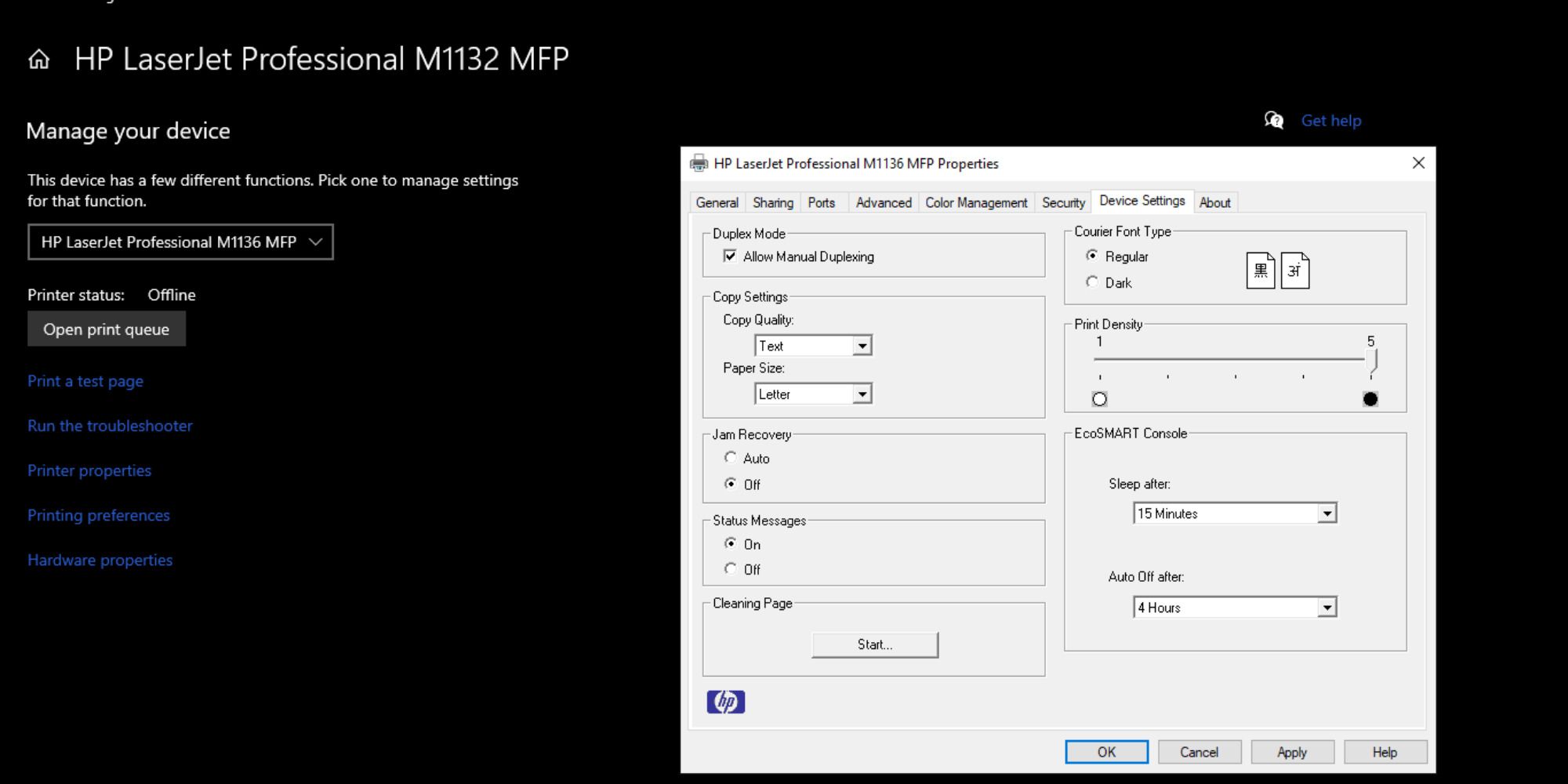Click the second Courier font sample page icon
Image resolution: width=1568 pixels, height=784 pixels.
click(1295, 270)
